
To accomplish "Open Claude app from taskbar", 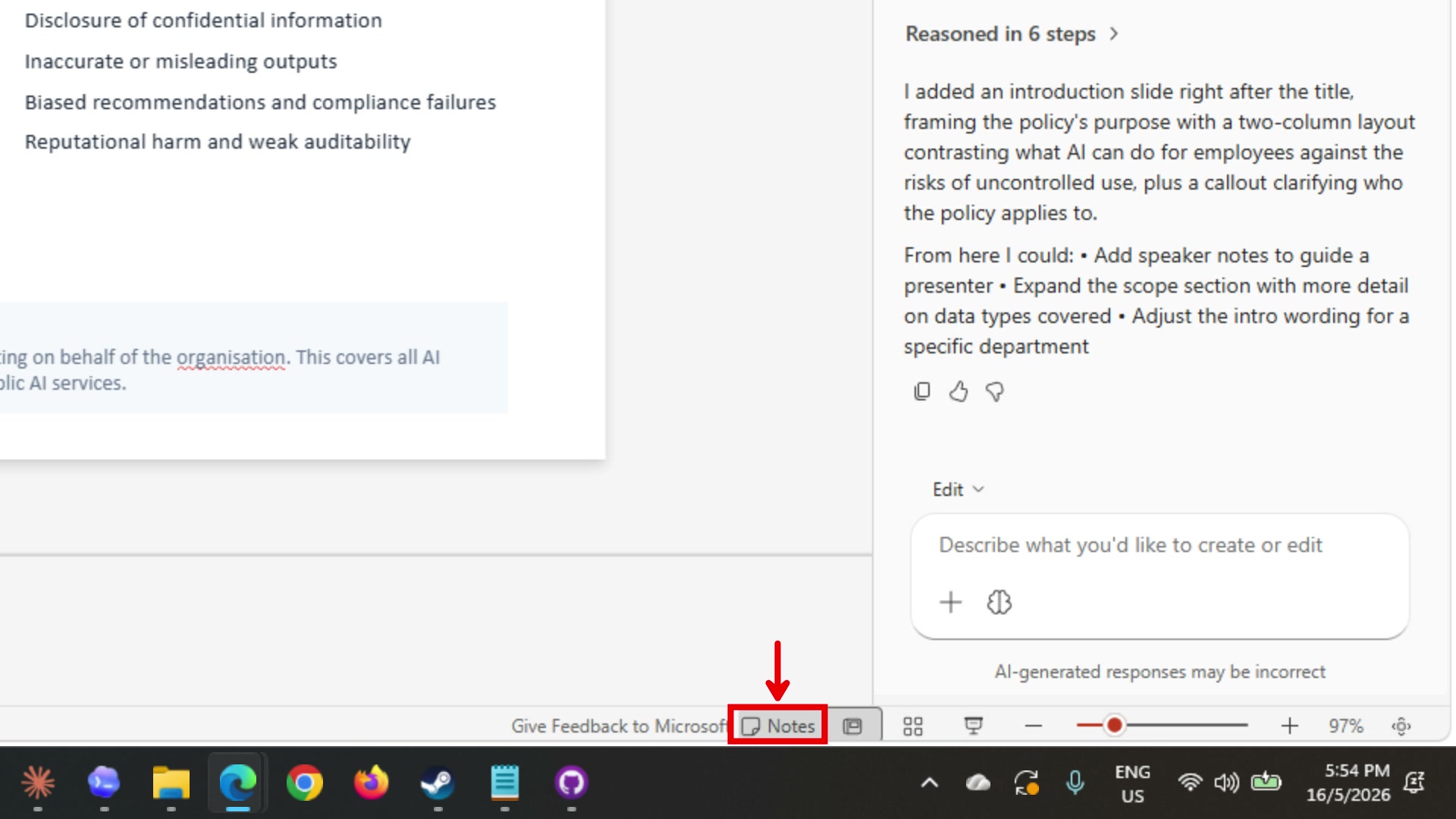I will tap(38, 783).
